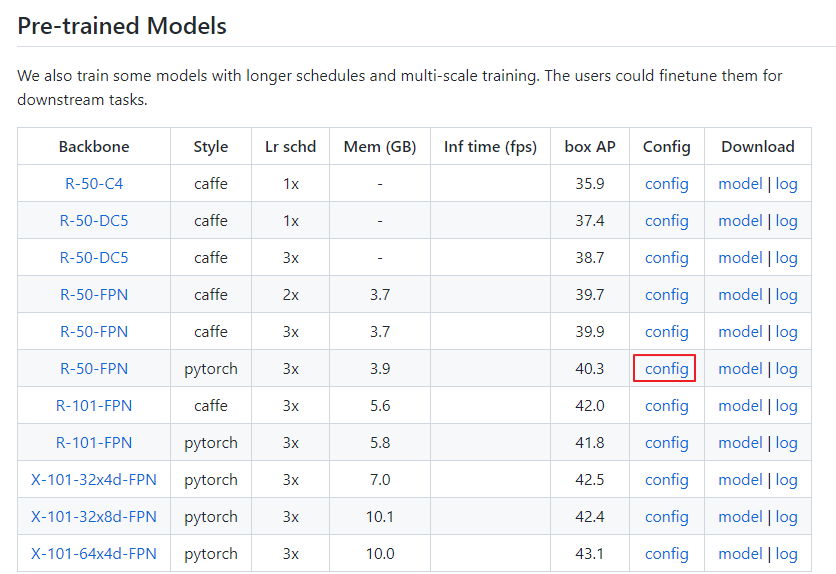Click the Style column header
The width and height of the screenshot is (836, 574).
[x=211, y=147]
